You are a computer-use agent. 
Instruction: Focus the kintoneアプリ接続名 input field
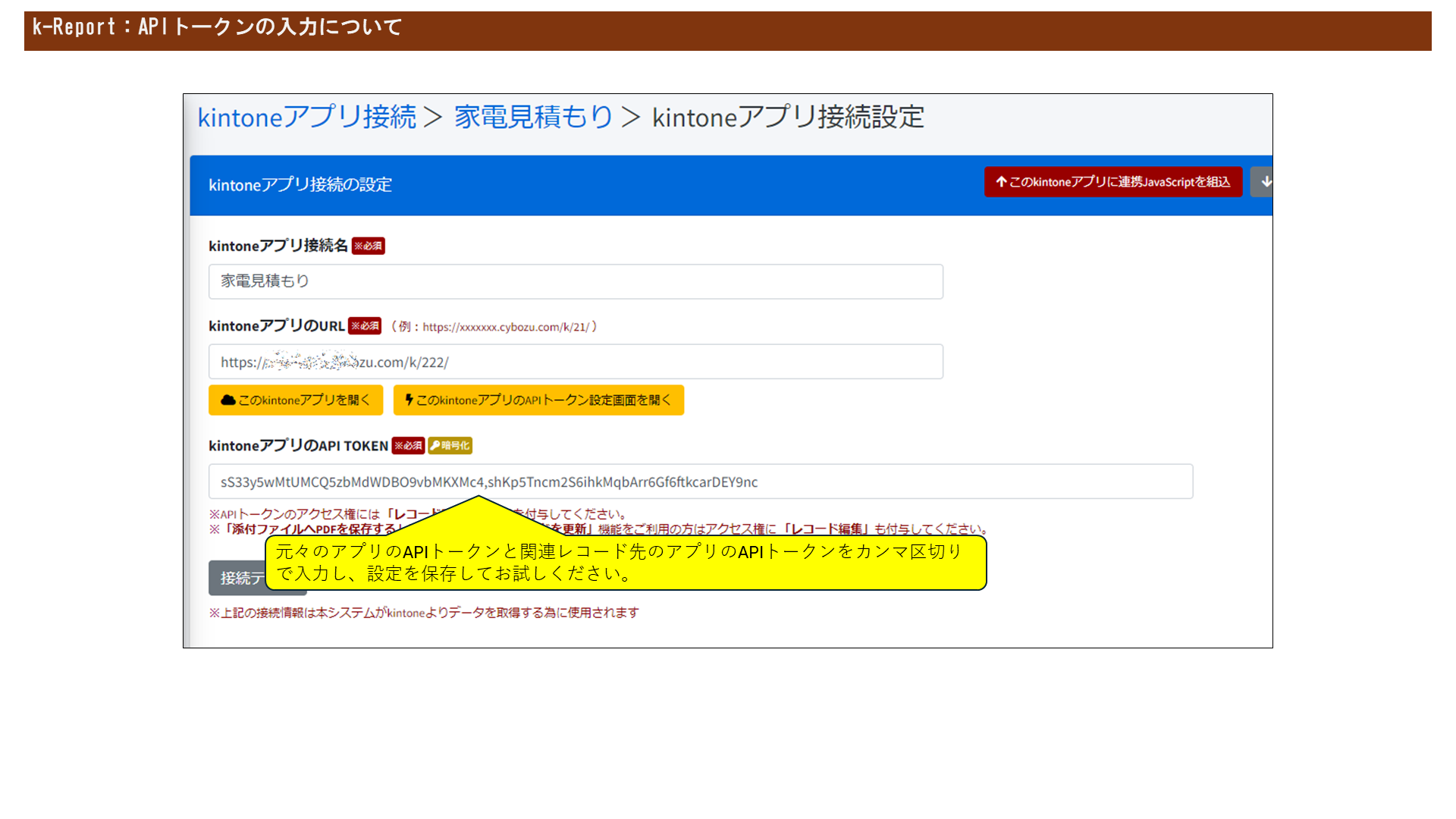pyautogui.click(x=576, y=281)
